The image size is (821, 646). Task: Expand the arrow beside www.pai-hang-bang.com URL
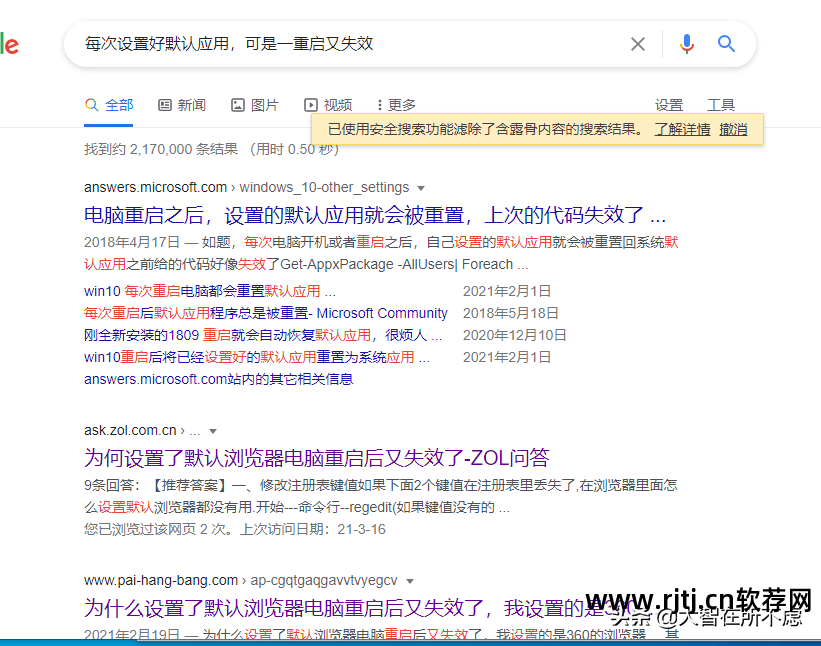tap(410, 581)
